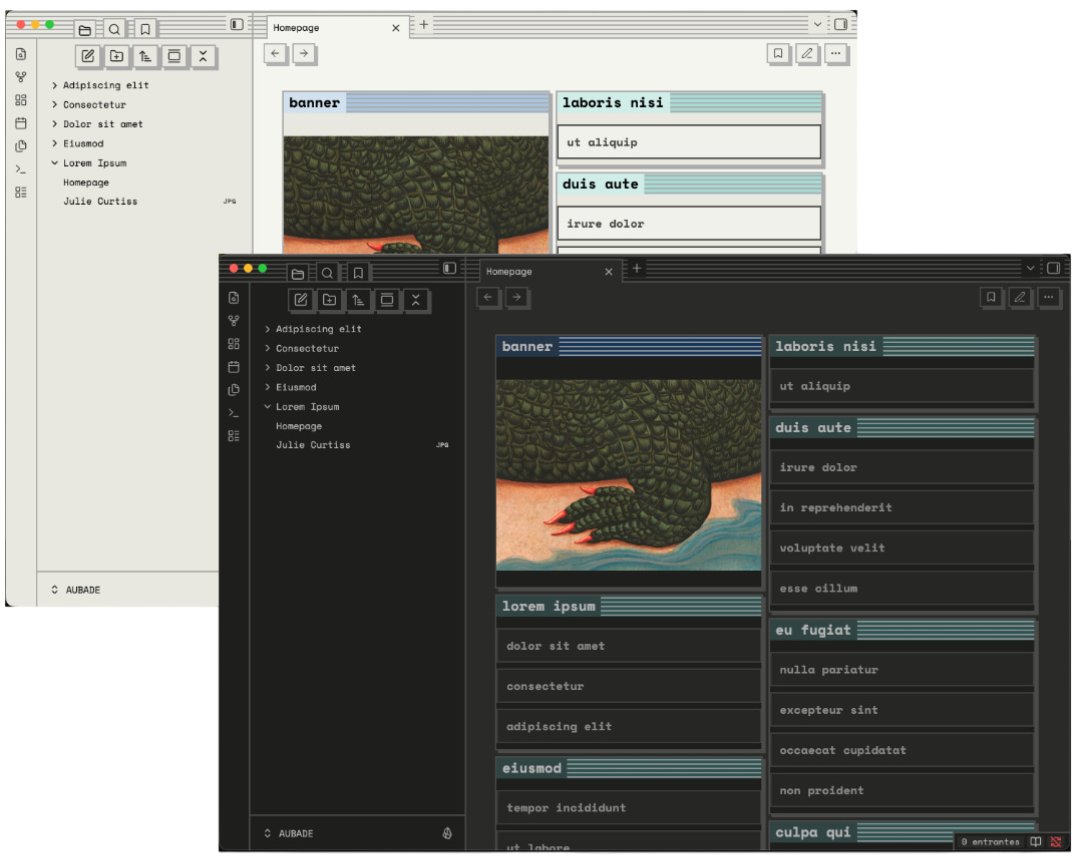Navigate back in the light window

tap(275, 54)
